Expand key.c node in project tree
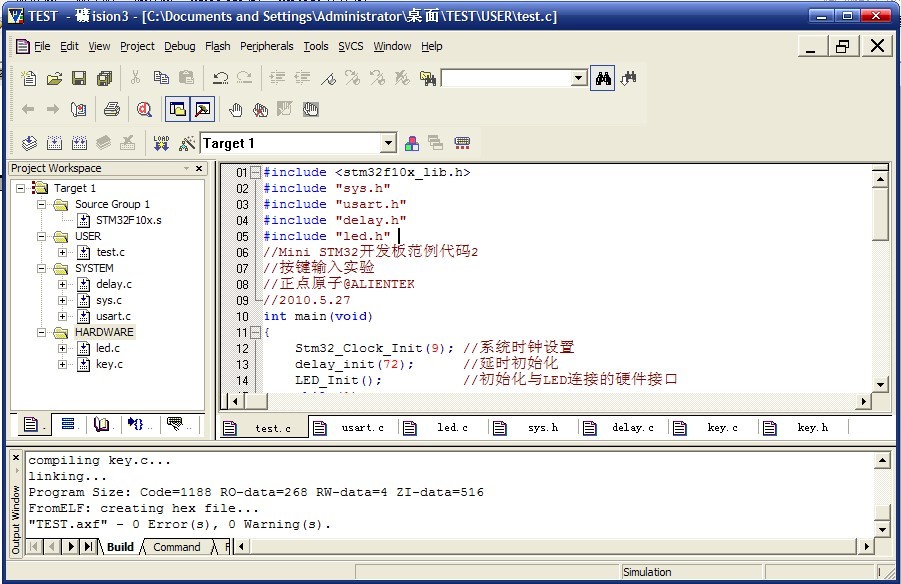This screenshot has height=584, width=901. 62,364
